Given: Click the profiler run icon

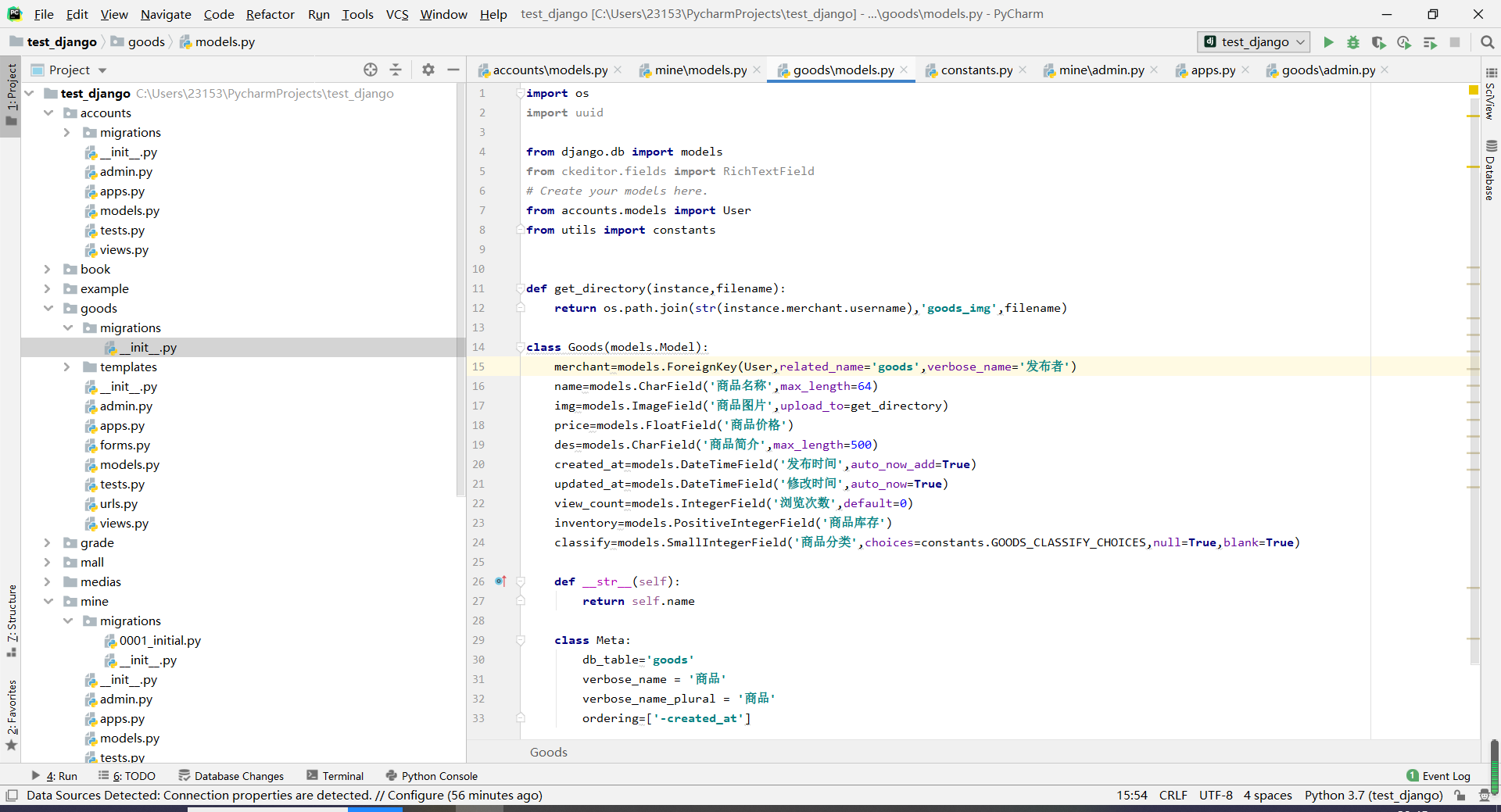Looking at the screenshot, I should (1404, 42).
